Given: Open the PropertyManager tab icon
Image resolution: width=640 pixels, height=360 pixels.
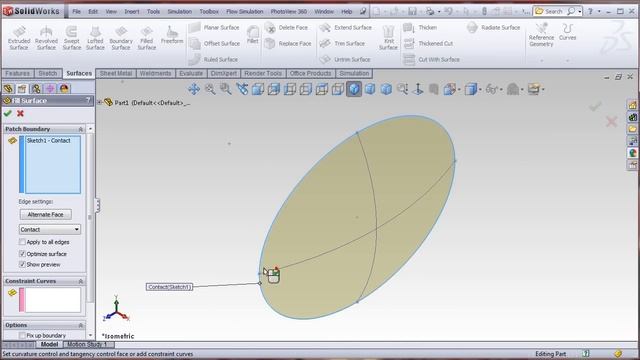Looking at the screenshot, I should pyautogui.click(x=22, y=89).
